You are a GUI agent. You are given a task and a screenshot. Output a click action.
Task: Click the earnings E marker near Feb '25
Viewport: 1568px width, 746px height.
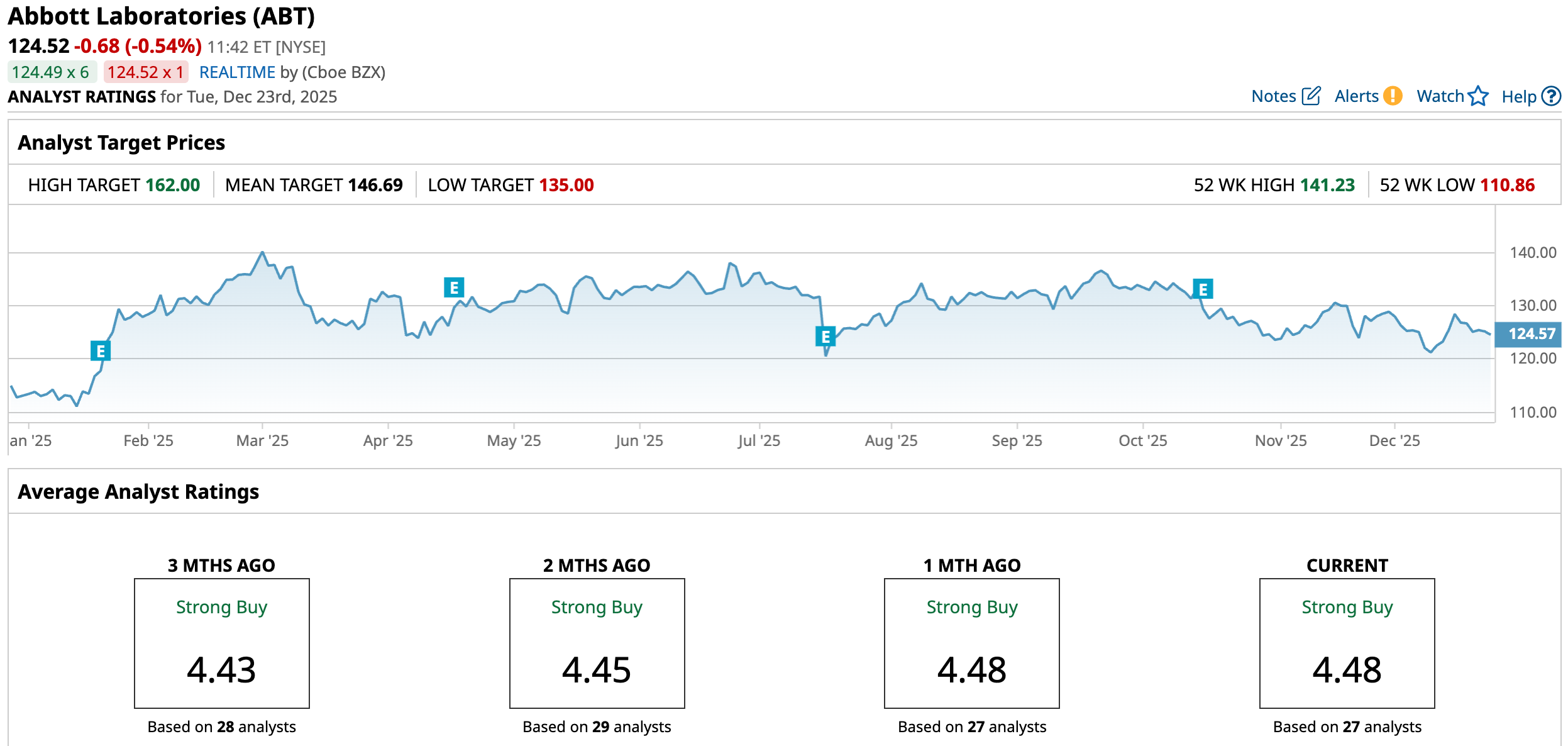[x=101, y=351]
